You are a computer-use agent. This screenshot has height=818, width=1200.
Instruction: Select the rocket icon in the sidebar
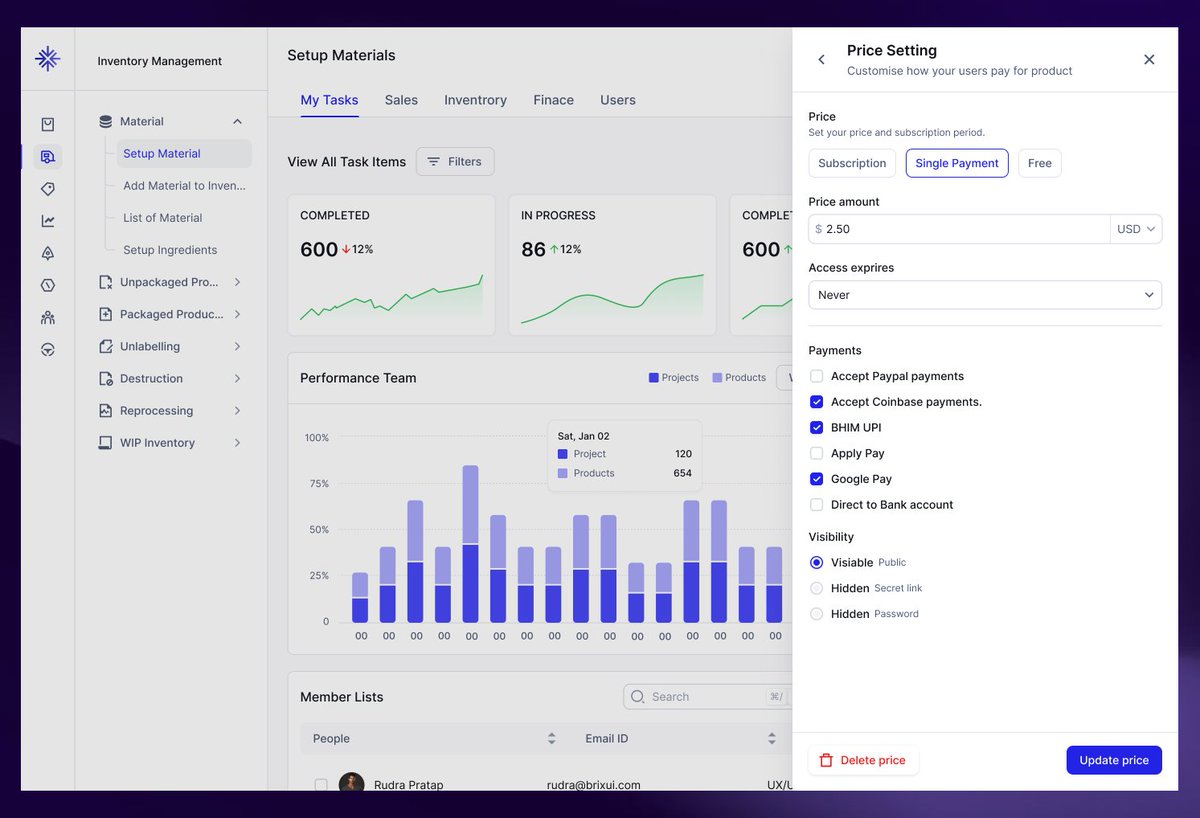[x=47, y=252]
